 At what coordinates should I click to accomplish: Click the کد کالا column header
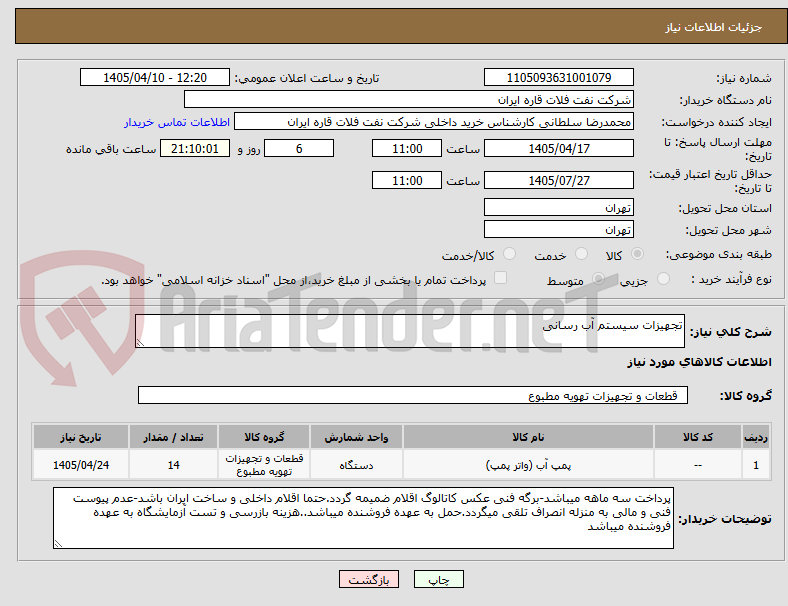tap(698, 437)
